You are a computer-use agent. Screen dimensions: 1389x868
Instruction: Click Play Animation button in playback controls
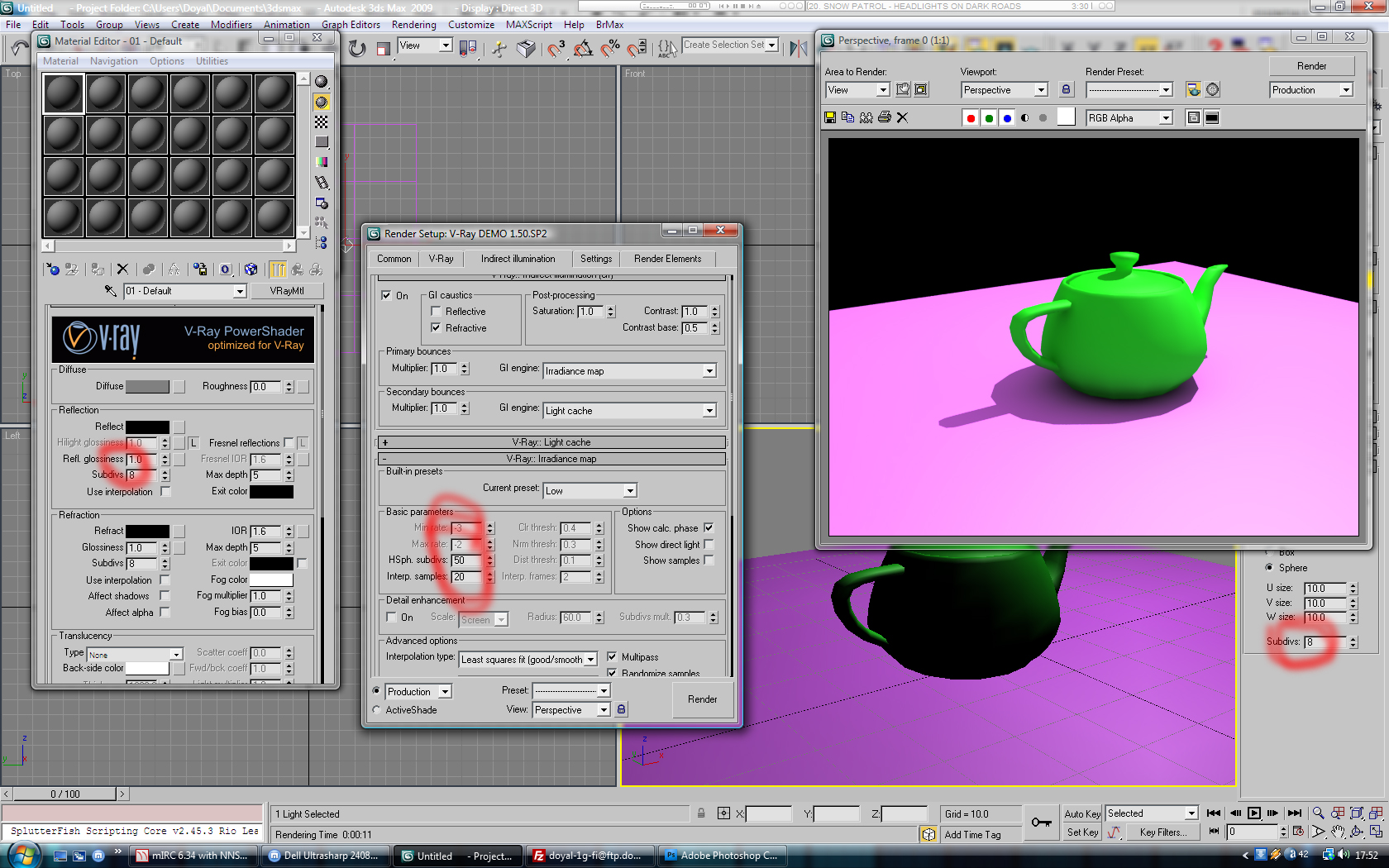[x=1253, y=813]
